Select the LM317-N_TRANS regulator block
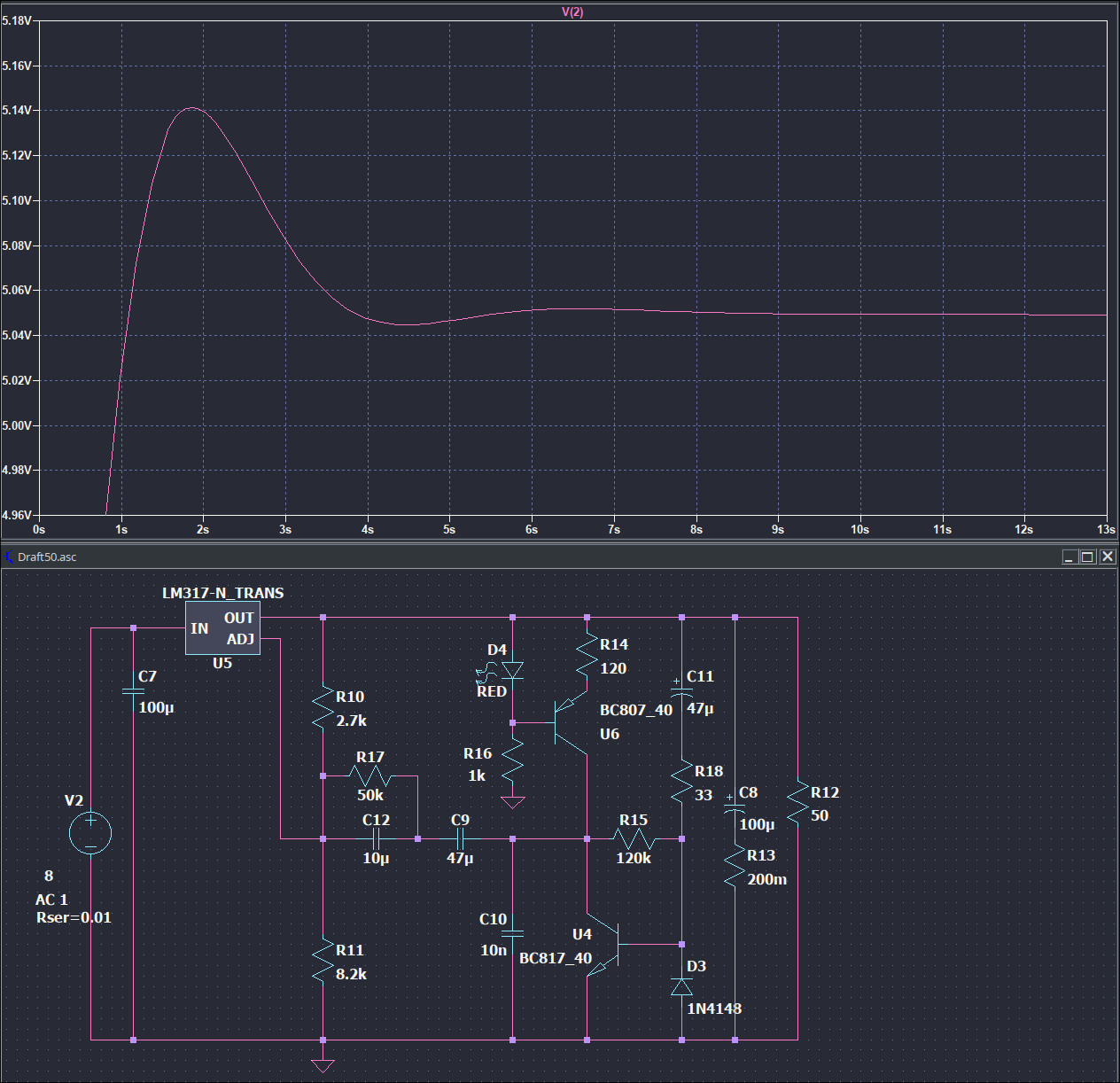1120x1083 pixels. pyautogui.click(x=222, y=628)
